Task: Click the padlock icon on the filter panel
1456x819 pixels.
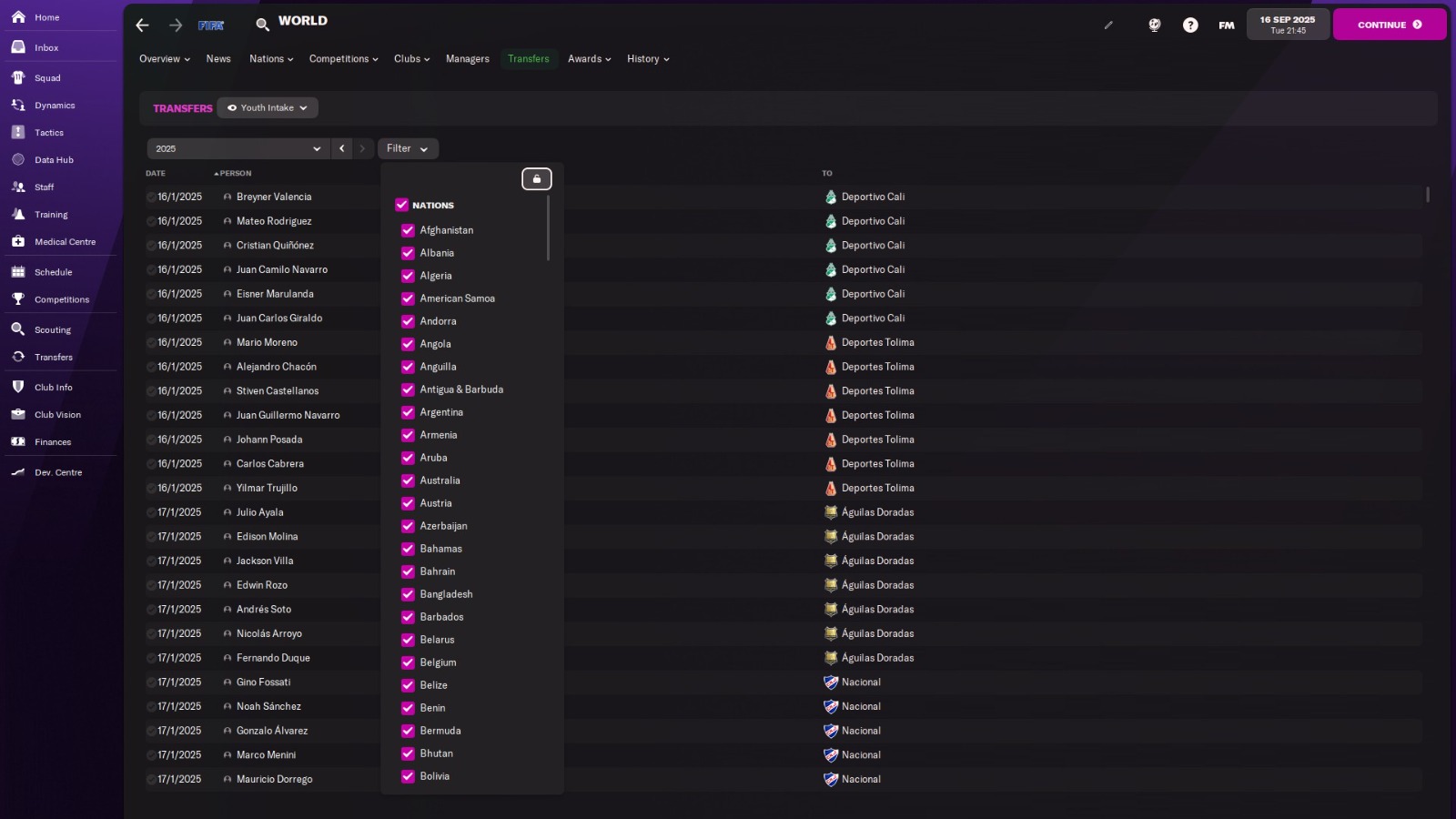Action: tap(537, 178)
